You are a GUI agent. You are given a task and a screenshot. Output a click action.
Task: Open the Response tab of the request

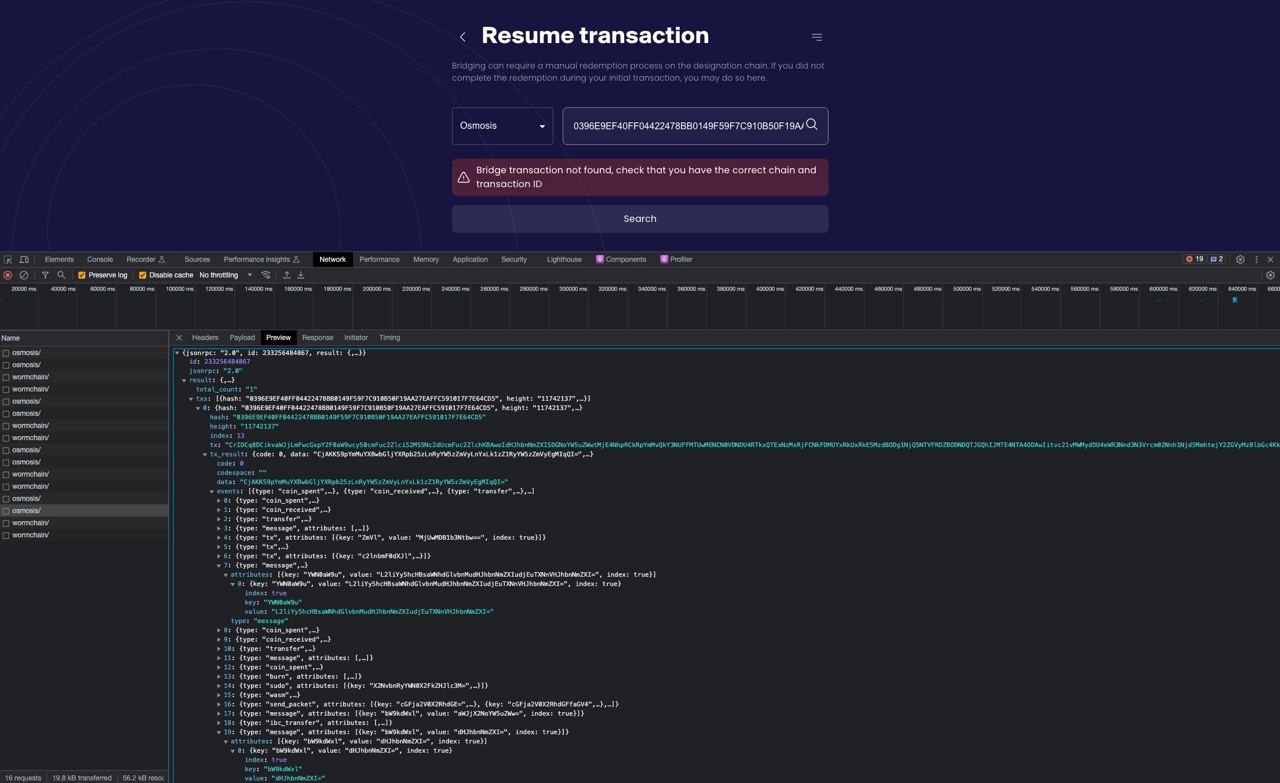tap(317, 337)
